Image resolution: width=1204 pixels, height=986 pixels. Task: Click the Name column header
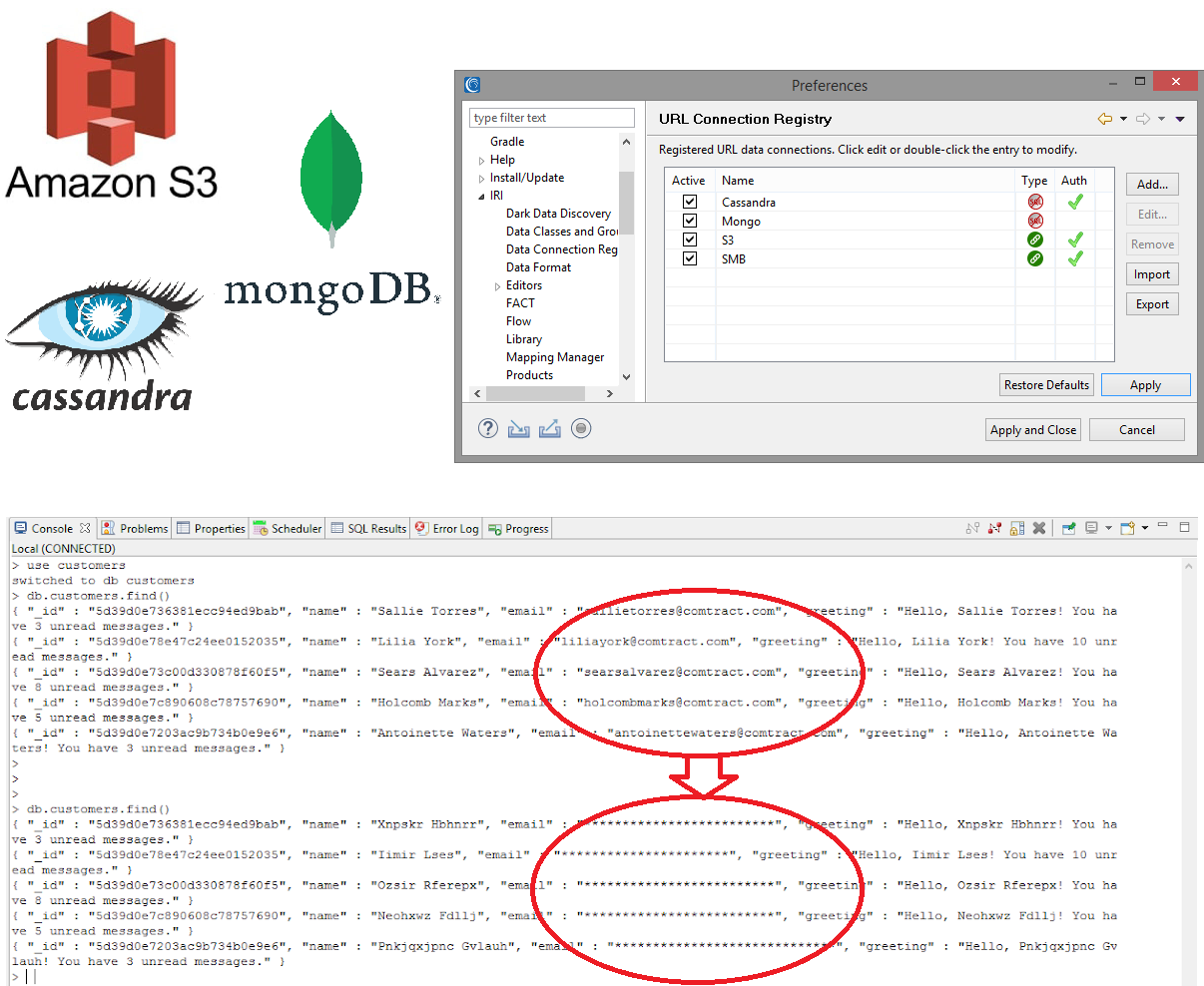(865, 181)
